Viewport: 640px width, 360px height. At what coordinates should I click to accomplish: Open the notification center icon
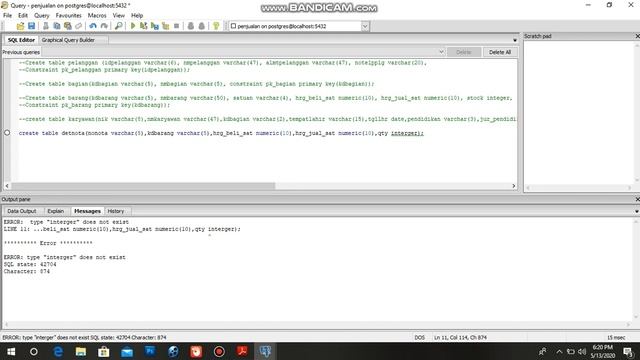point(628,351)
